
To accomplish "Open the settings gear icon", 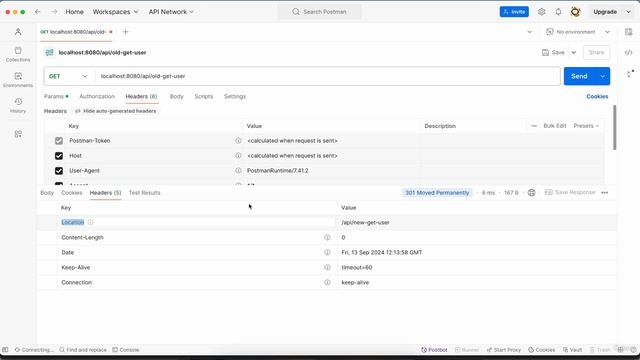I will 542,12.
